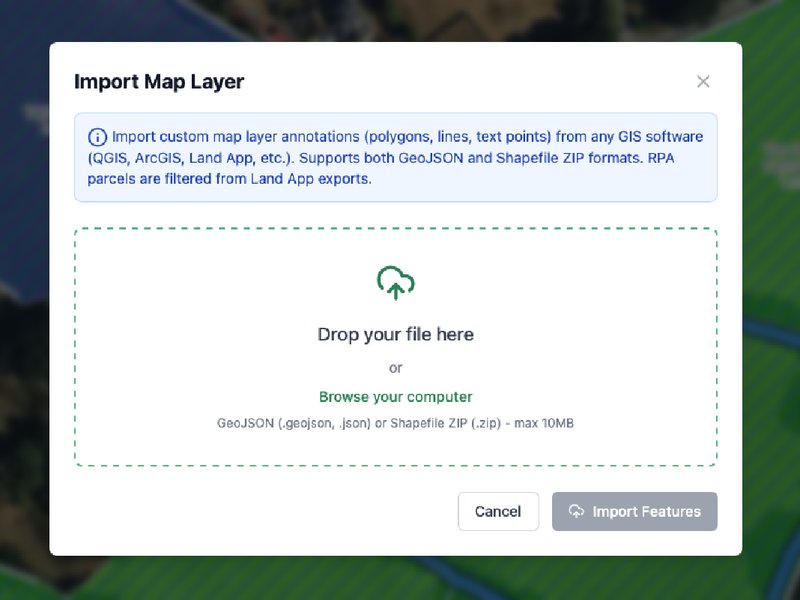Viewport: 800px width, 600px height.
Task: Click the word or between drop options
Action: [396, 367]
